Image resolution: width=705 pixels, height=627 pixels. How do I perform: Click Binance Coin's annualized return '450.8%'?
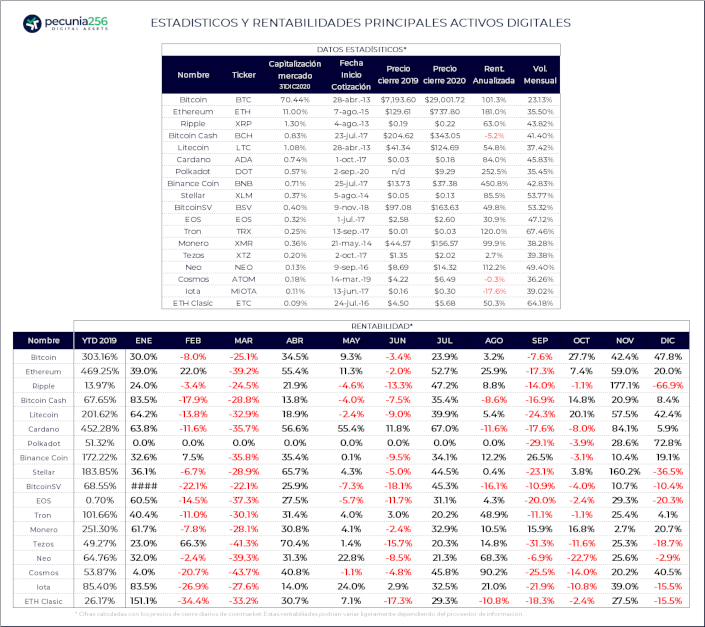pos(494,183)
